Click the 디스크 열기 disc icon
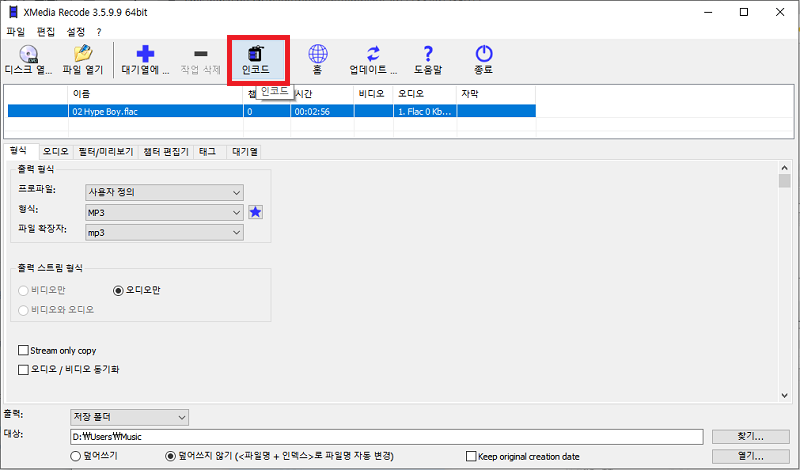Screen dimensions: 800x470 (29, 56)
